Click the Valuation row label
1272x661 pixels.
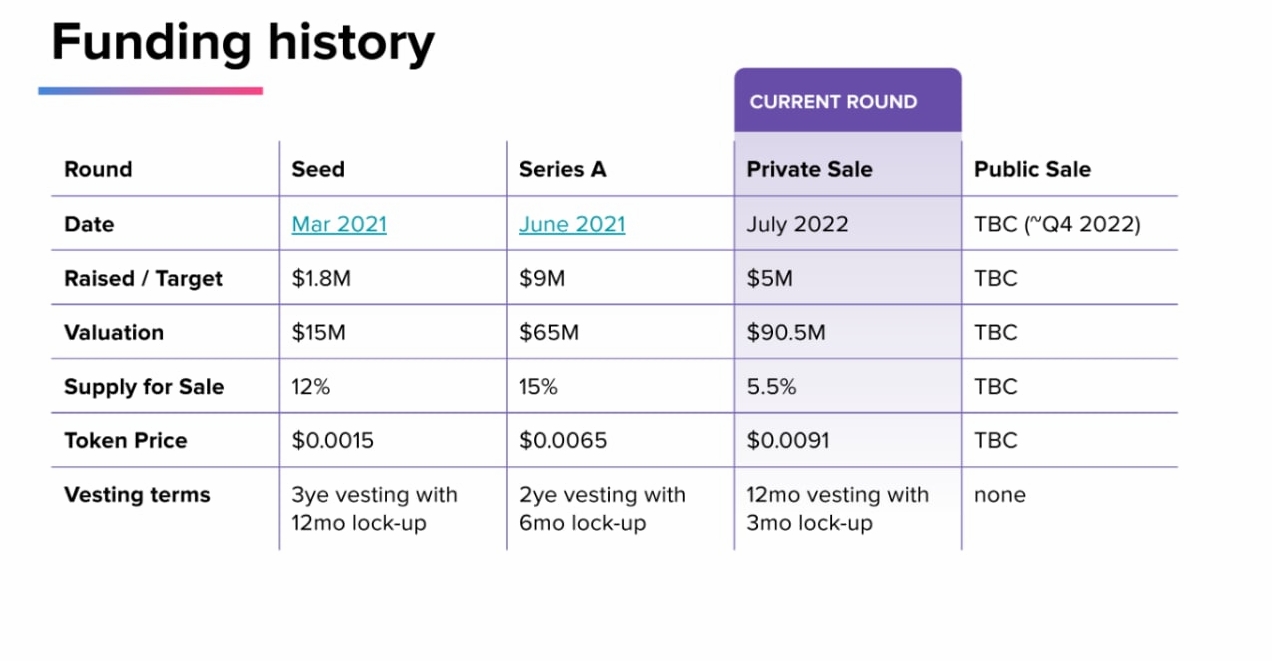(114, 333)
